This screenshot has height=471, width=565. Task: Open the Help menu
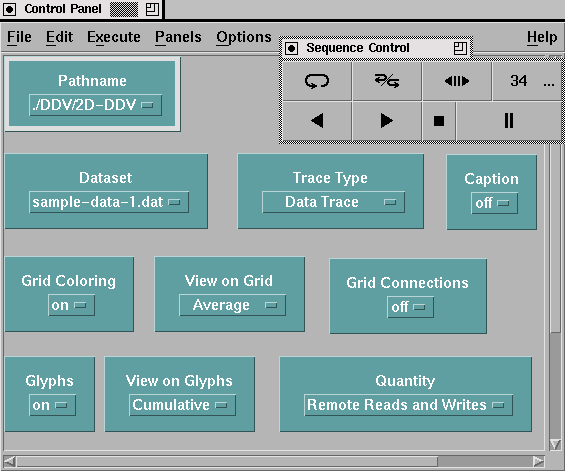pyautogui.click(x=542, y=37)
